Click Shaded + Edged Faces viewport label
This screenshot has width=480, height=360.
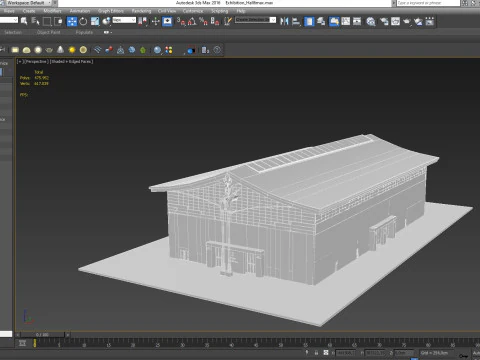(x=71, y=62)
